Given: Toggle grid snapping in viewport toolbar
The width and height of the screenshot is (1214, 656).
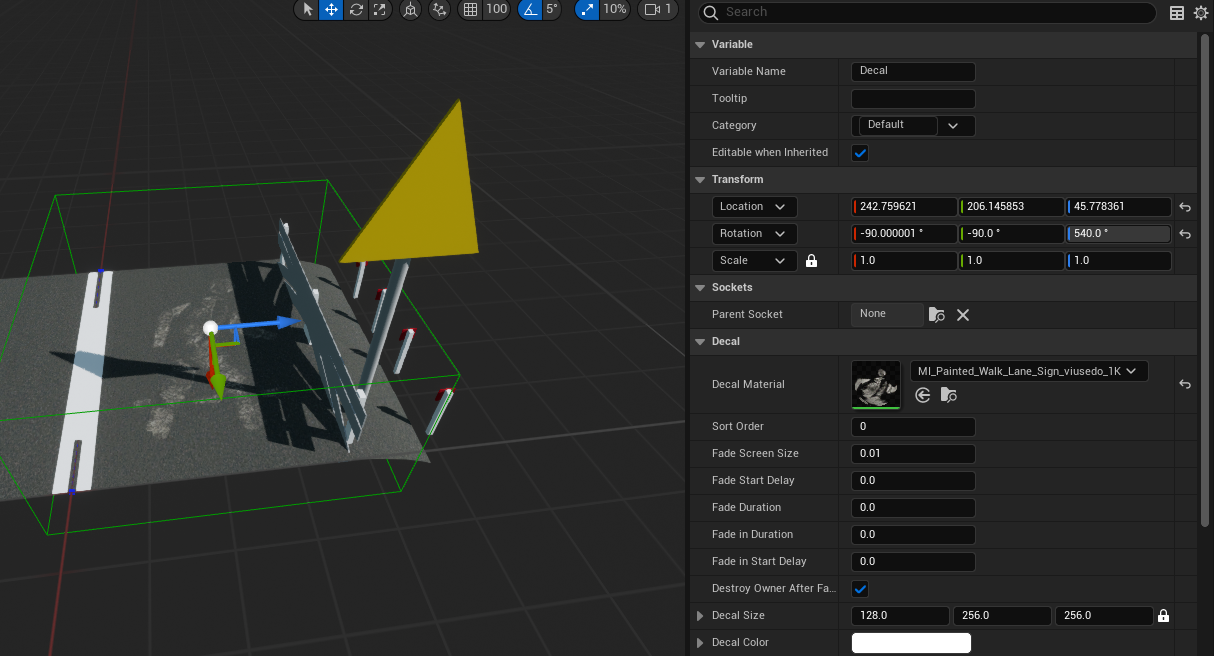Looking at the screenshot, I should tap(470, 9).
